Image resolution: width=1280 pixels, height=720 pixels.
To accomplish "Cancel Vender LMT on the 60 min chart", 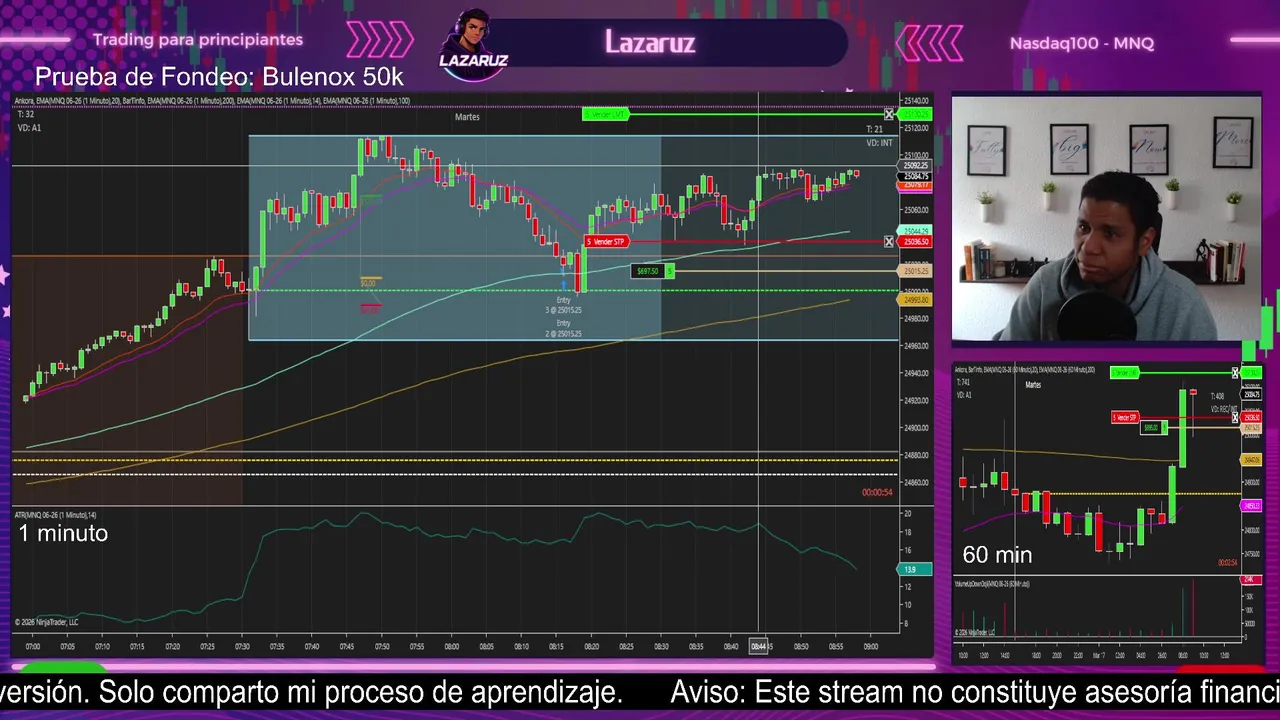I will (x=1235, y=373).
